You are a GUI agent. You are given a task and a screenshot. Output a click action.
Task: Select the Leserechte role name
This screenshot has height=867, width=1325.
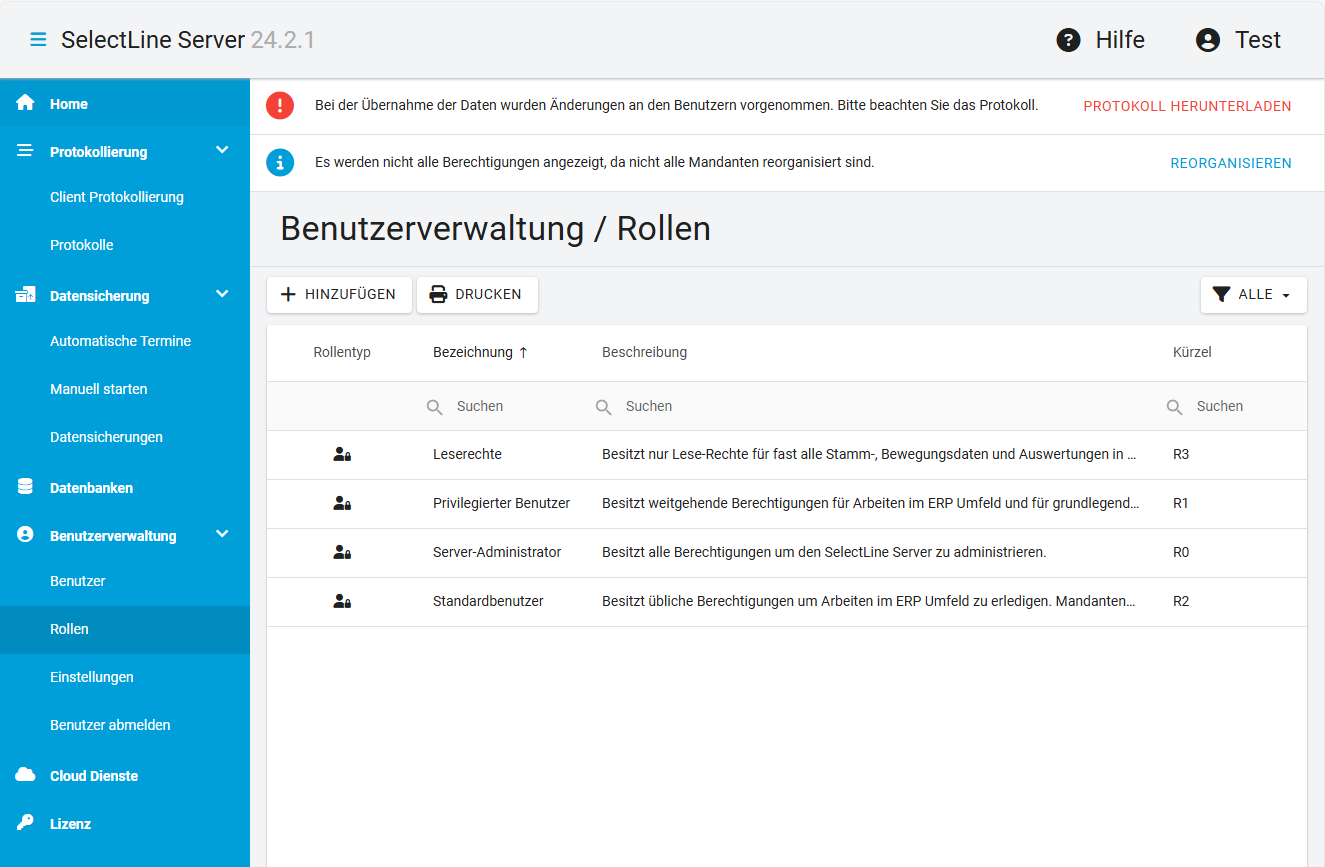467,454
